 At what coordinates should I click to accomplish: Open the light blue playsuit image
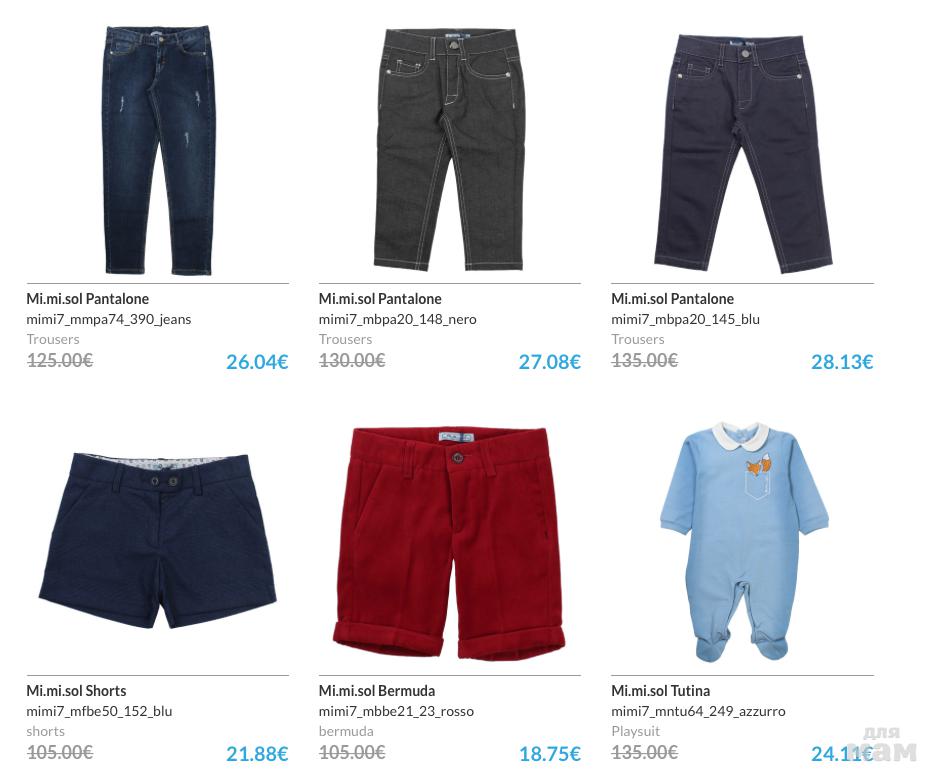pyautogui.click(x=744, y=541)
